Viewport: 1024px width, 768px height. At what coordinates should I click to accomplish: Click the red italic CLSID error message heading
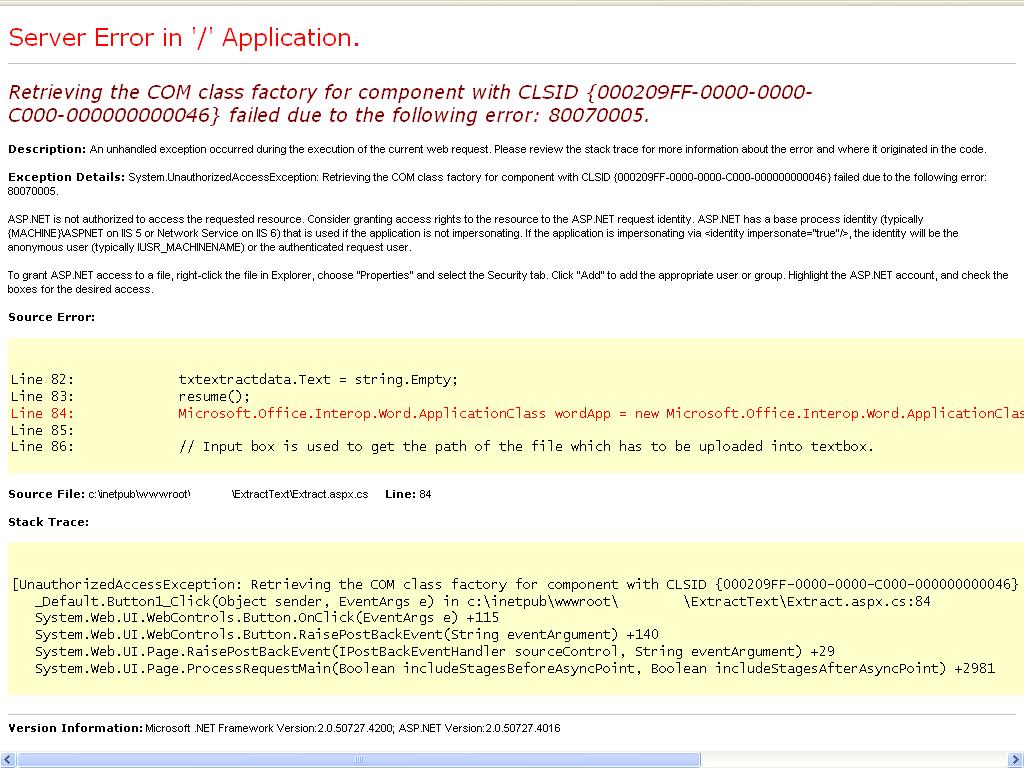410,103
